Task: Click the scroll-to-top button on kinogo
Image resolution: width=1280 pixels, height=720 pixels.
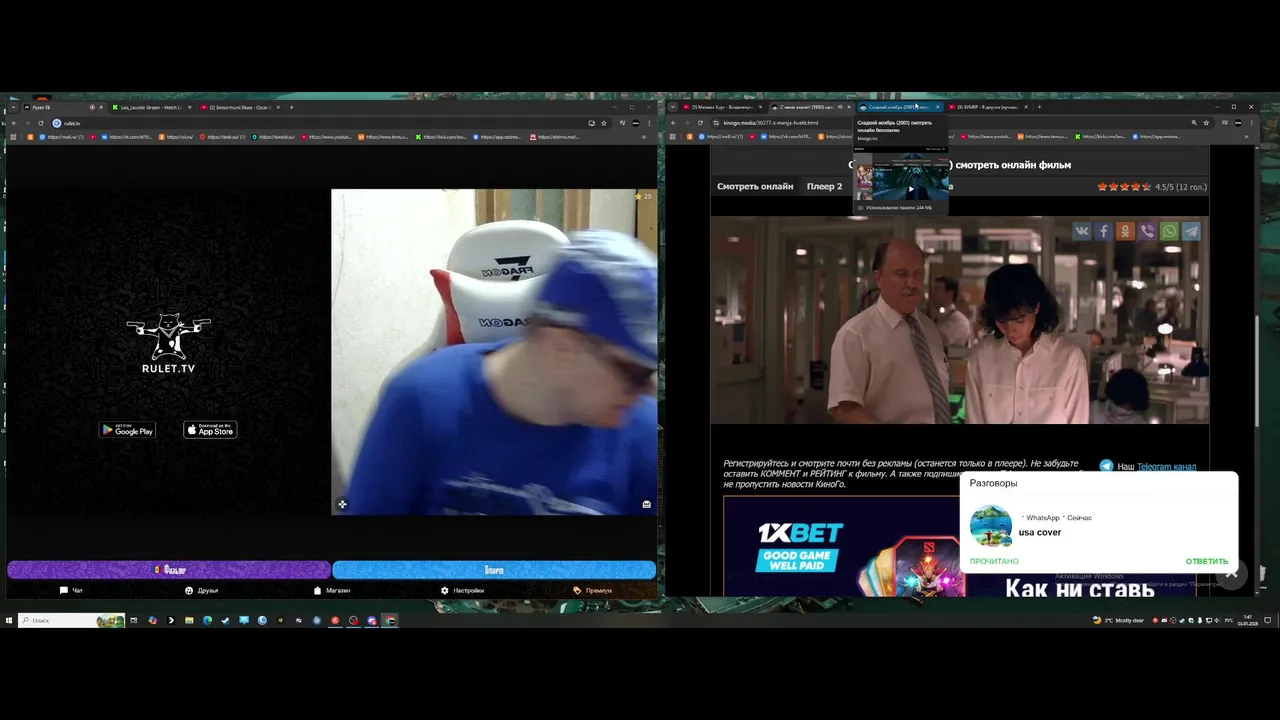Action: 1232,573
